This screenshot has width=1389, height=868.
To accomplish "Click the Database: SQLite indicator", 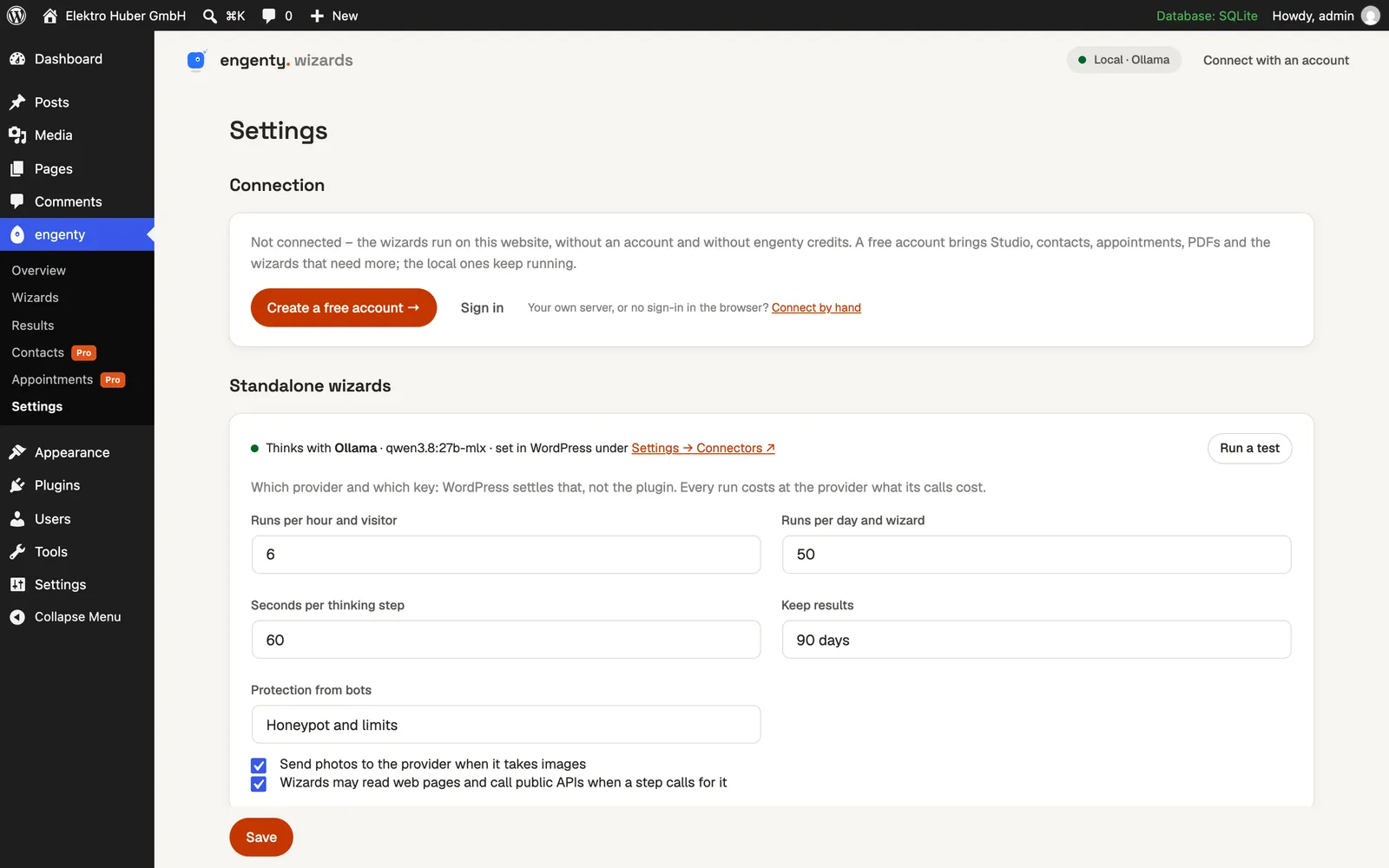I will coord(1207,16).
